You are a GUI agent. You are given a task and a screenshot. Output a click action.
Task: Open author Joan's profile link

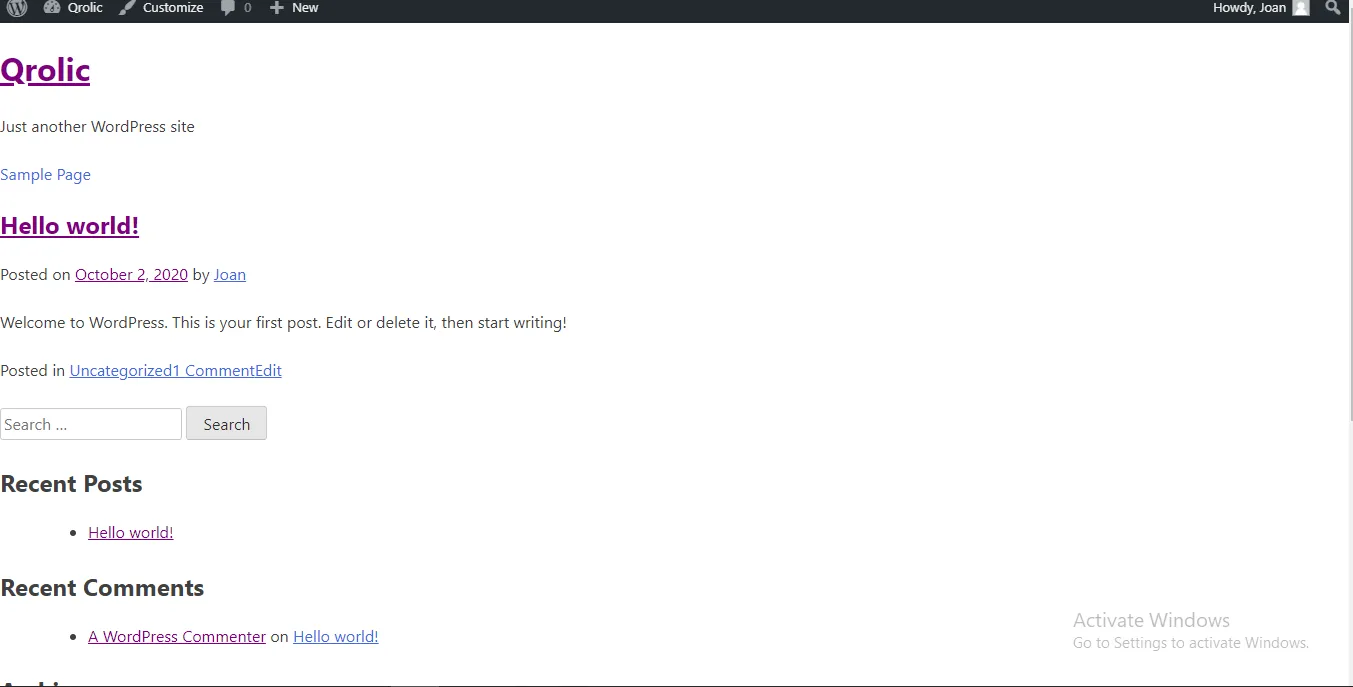(x=229, y=274)
